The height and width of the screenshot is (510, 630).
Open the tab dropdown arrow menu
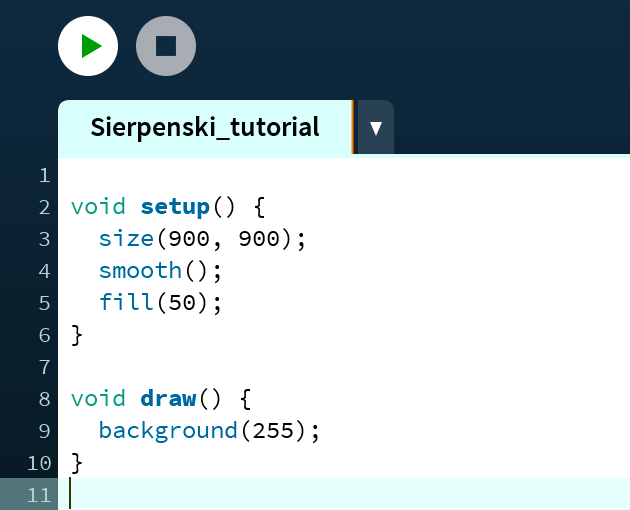pyautogui.click(x=376, y=127)
